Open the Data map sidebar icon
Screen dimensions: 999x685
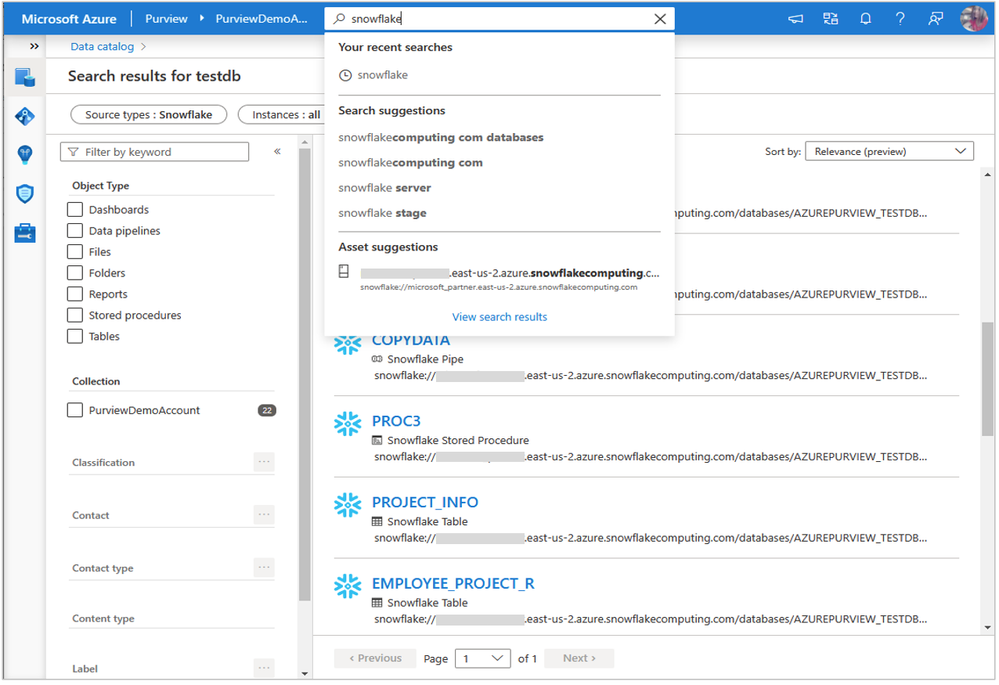pos(25,117)
